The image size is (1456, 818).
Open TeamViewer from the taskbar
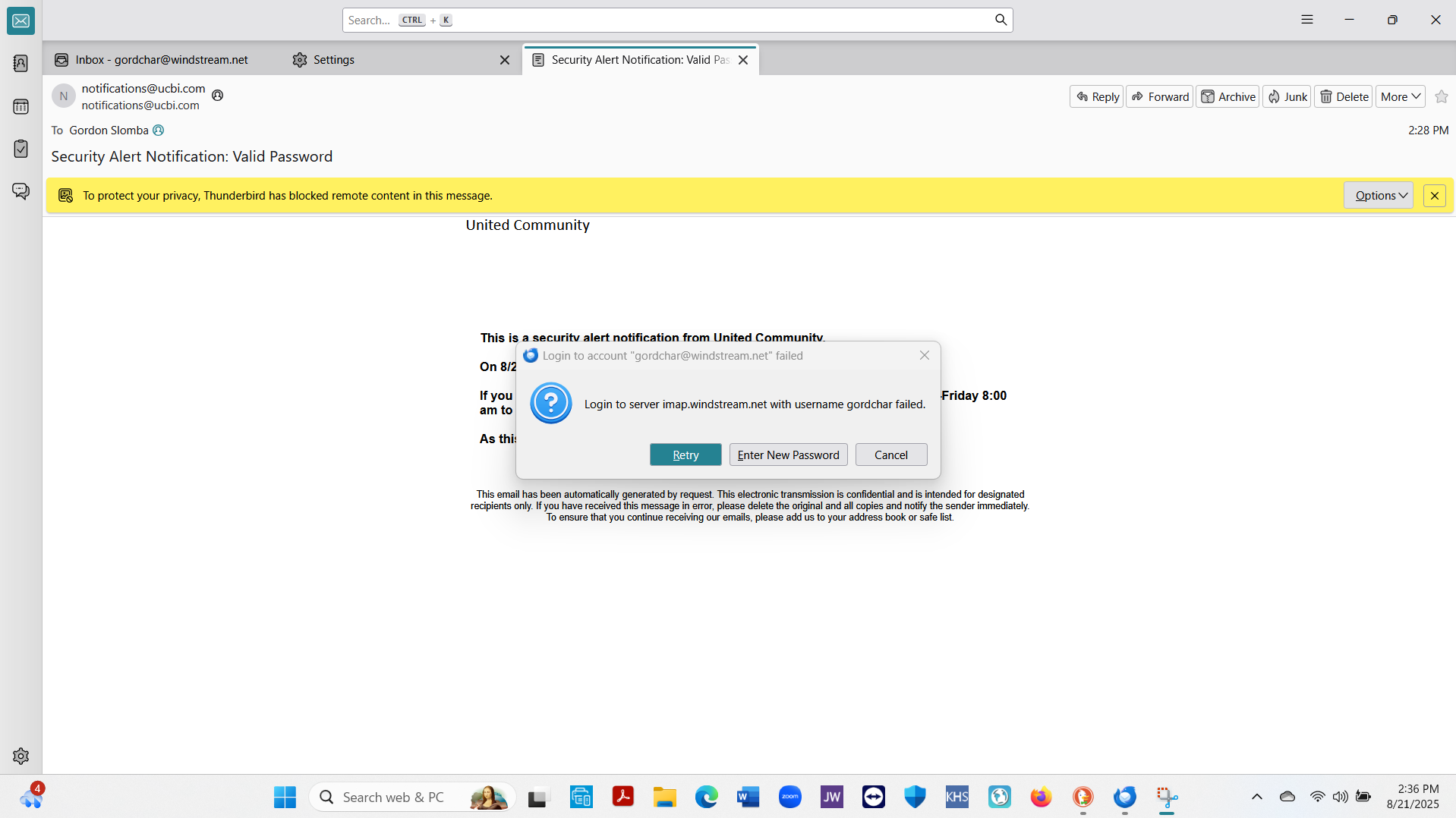pos(874,797)
